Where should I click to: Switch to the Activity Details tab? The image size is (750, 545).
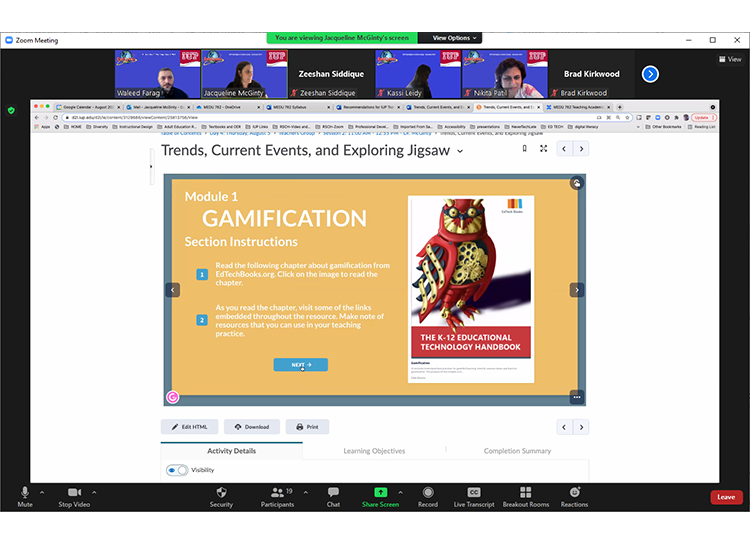tap(232, 451)
